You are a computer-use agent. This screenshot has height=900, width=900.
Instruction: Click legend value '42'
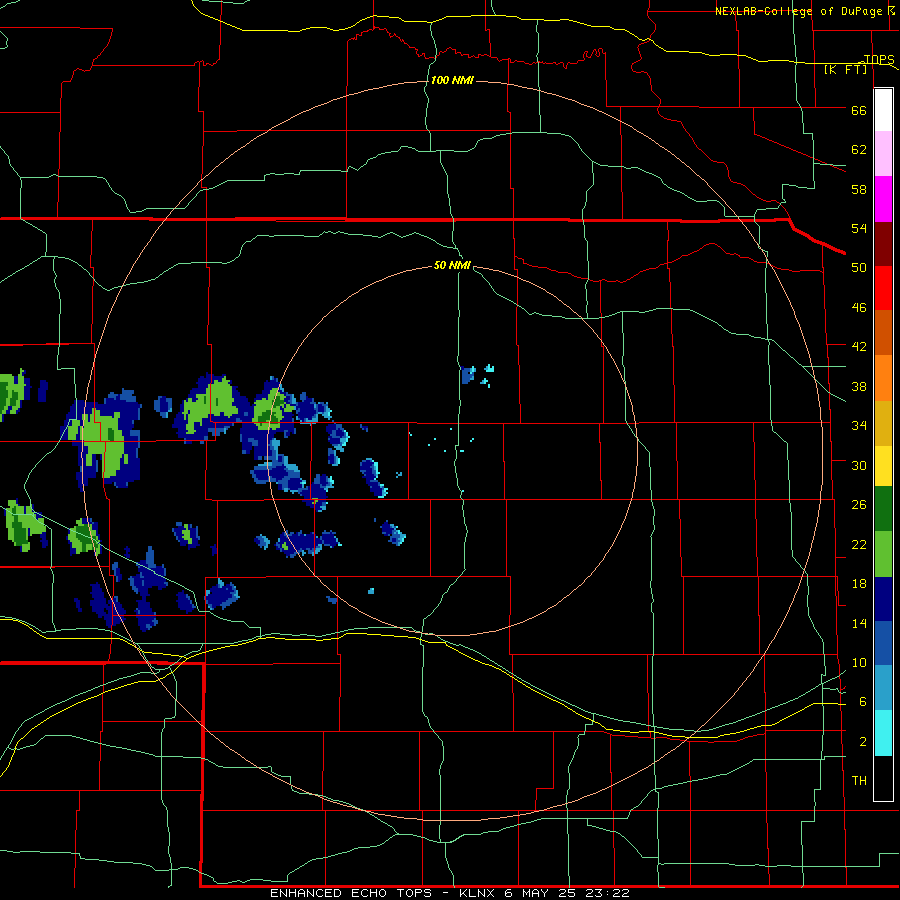(x=859, y=347)
